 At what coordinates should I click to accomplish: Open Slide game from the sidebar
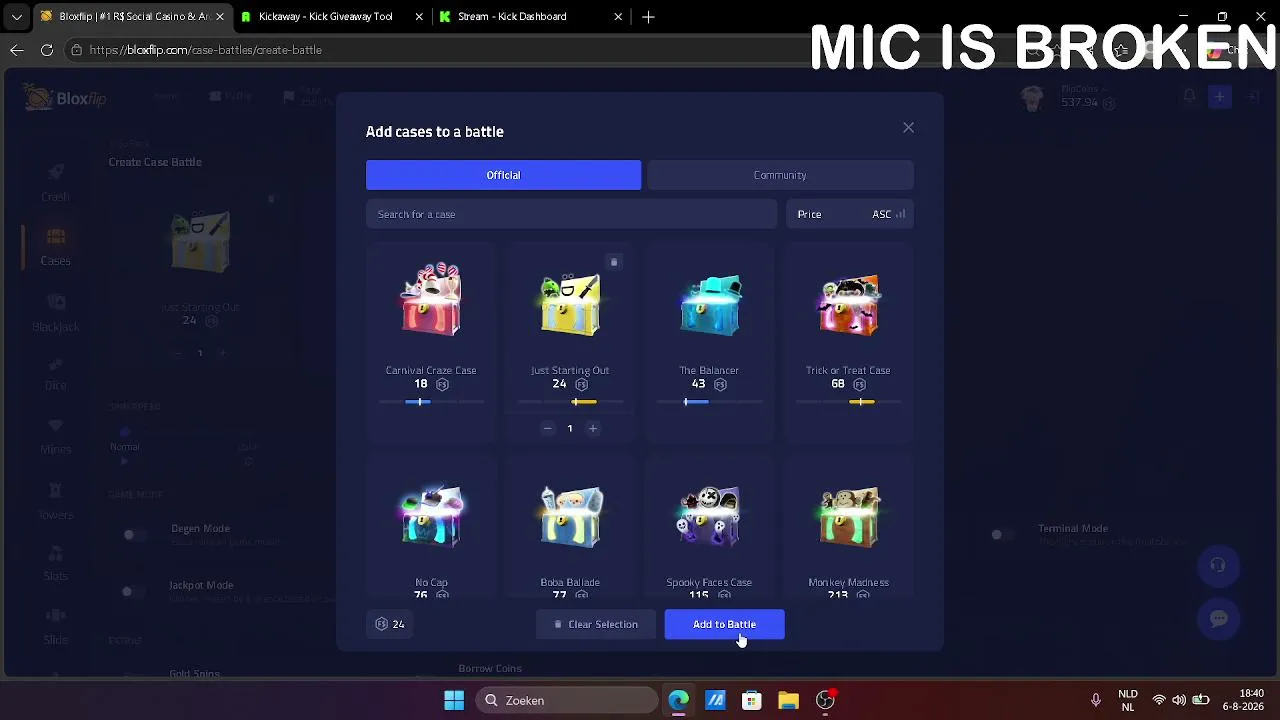pos(56,627)
